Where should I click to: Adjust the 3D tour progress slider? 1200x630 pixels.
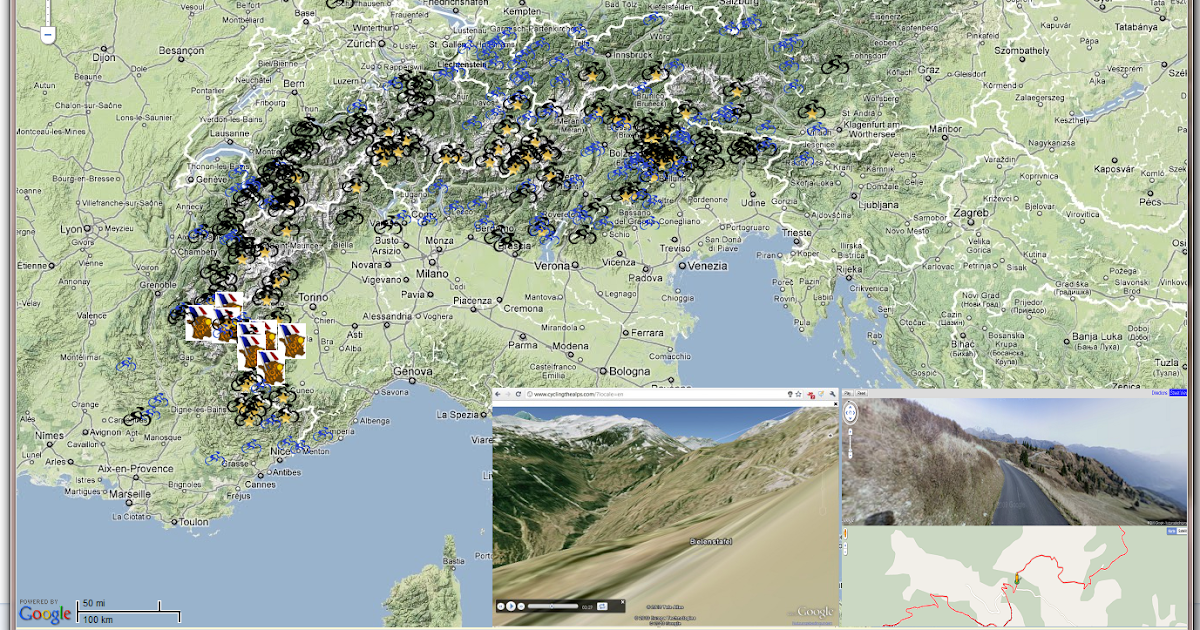553,606
